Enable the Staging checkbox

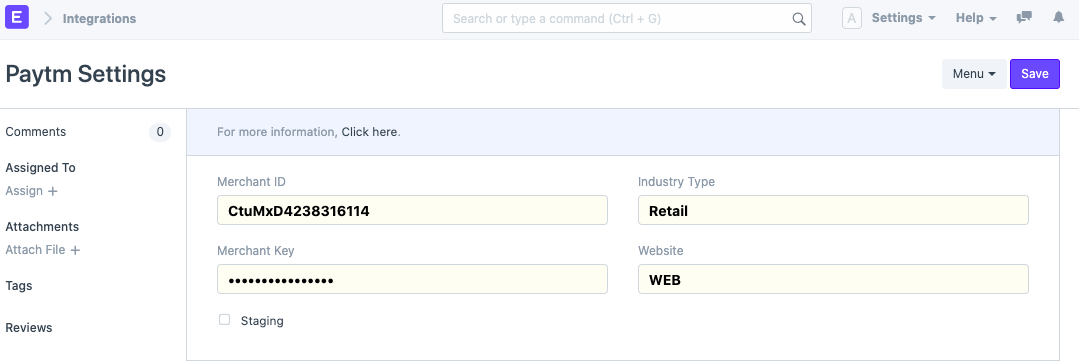click(224, 320)
